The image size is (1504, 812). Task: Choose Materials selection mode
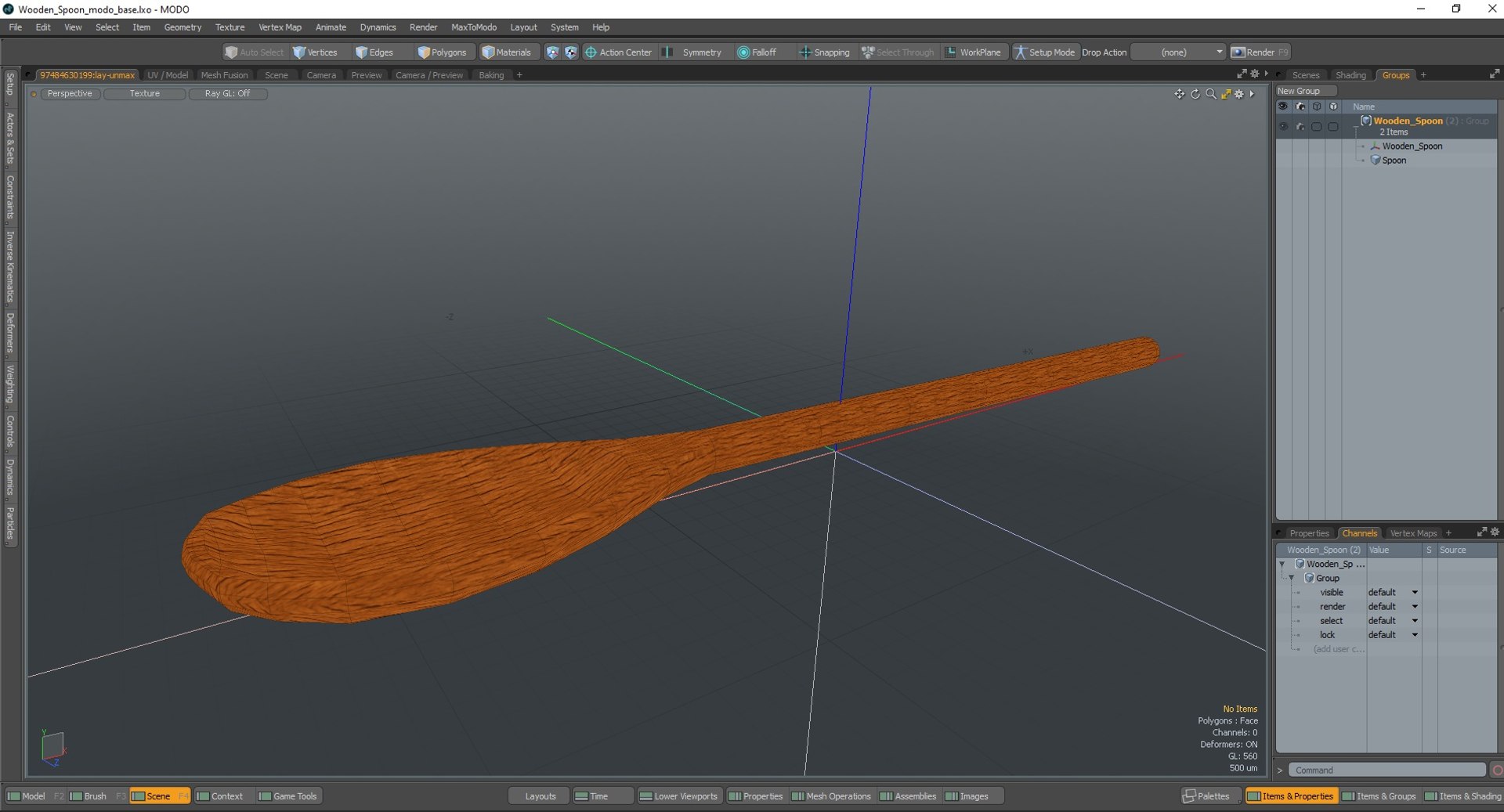(507, 52)
